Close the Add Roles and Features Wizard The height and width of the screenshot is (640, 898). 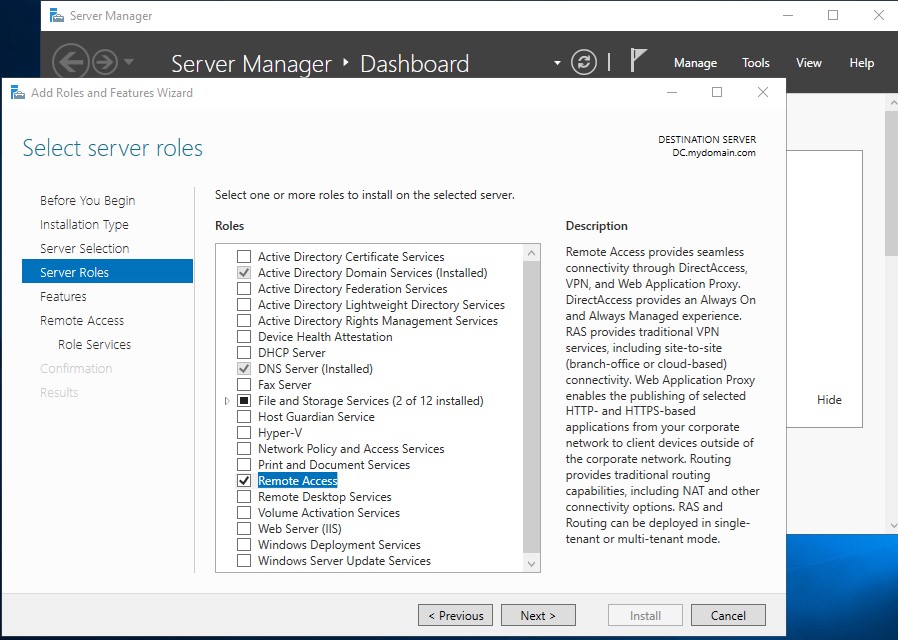tap(763, 92)
